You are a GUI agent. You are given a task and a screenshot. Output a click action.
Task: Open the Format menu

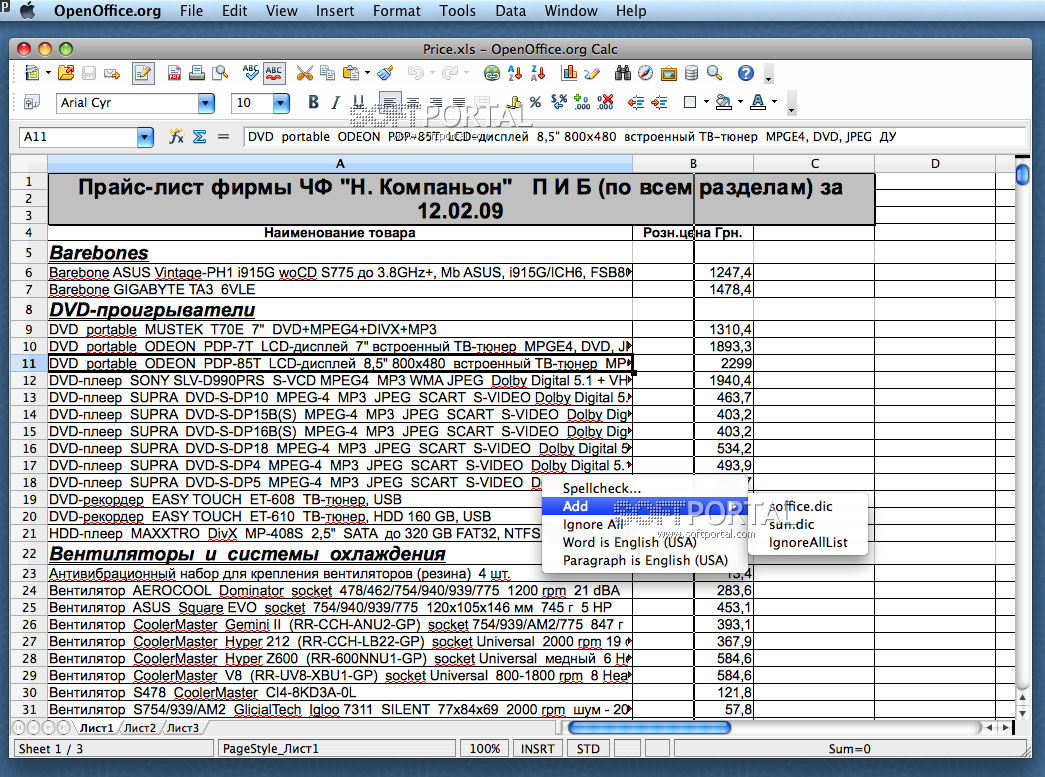(397, 11)
